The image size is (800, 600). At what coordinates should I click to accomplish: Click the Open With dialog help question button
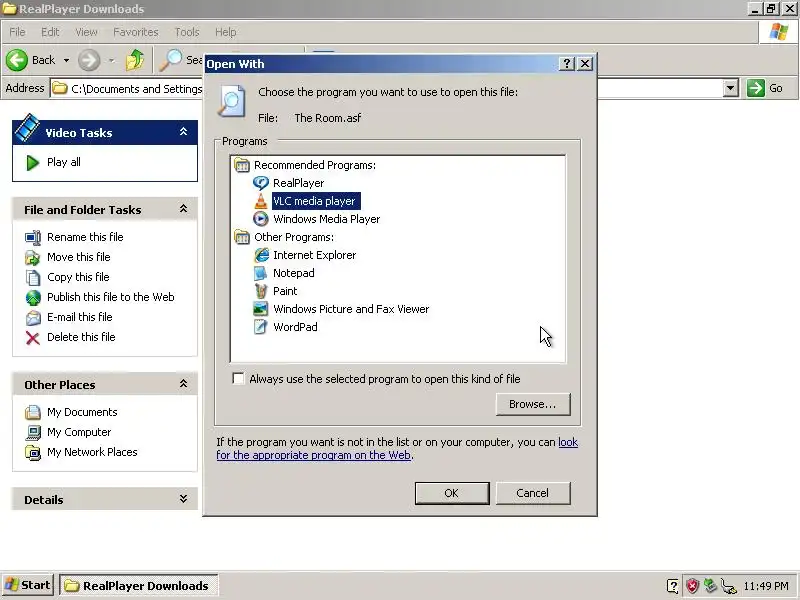[567, 64]
